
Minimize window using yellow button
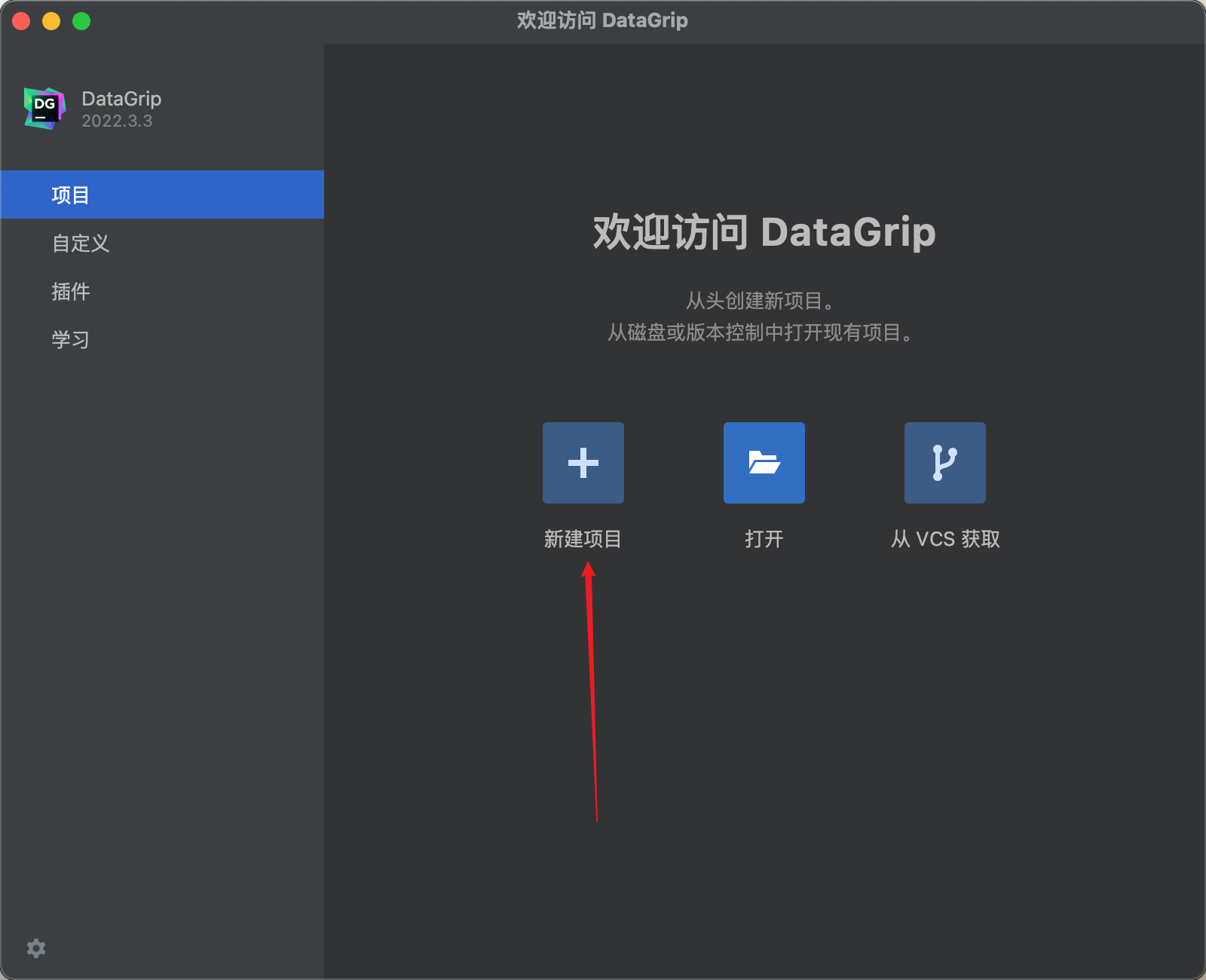[x=51, y=21]
